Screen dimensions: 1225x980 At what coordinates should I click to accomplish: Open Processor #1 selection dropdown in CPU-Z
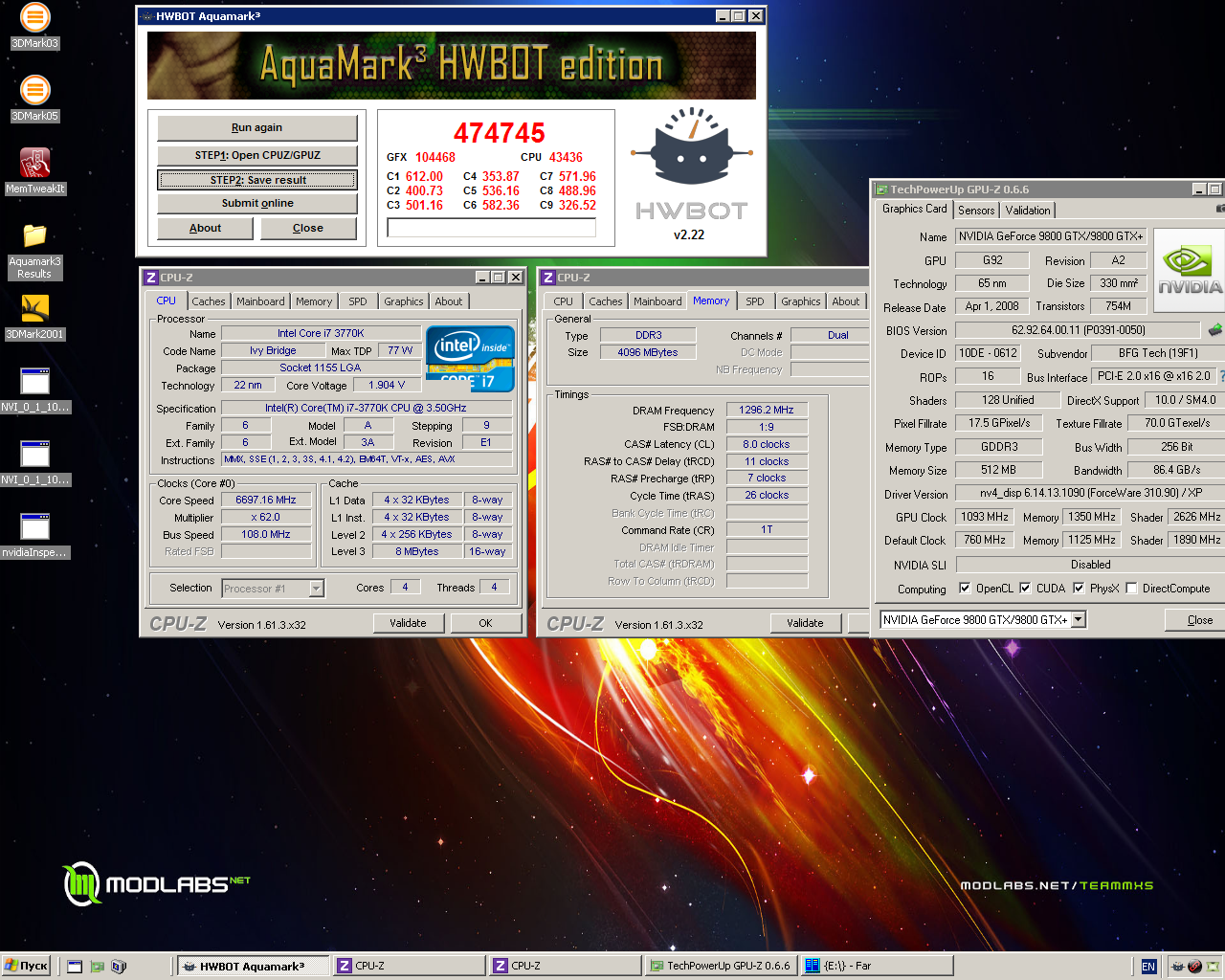pyautogui.click(x=316, y=589)
